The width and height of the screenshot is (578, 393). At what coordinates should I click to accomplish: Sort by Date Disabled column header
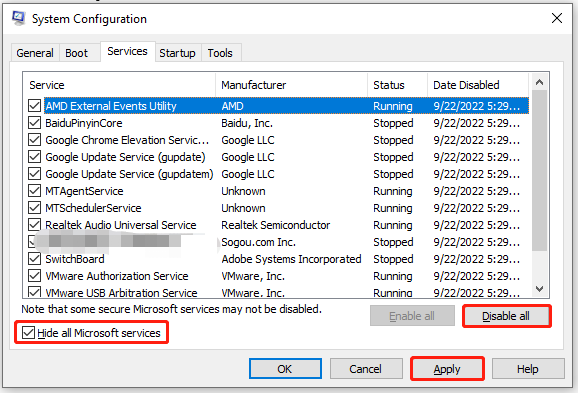tap(478, 85)
